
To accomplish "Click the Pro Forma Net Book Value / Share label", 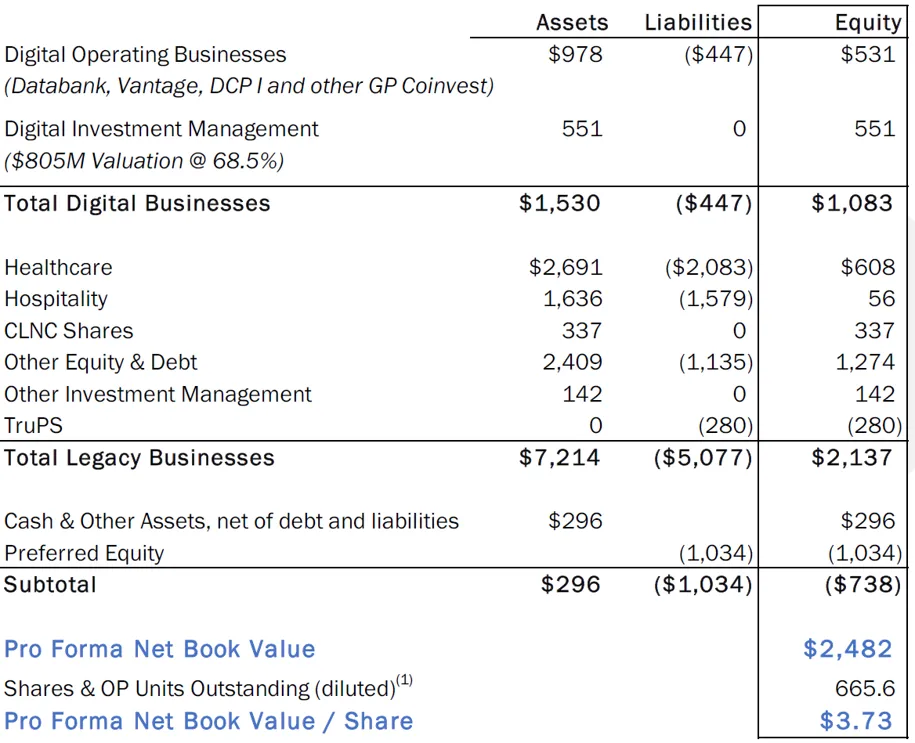I will (207, 721).
